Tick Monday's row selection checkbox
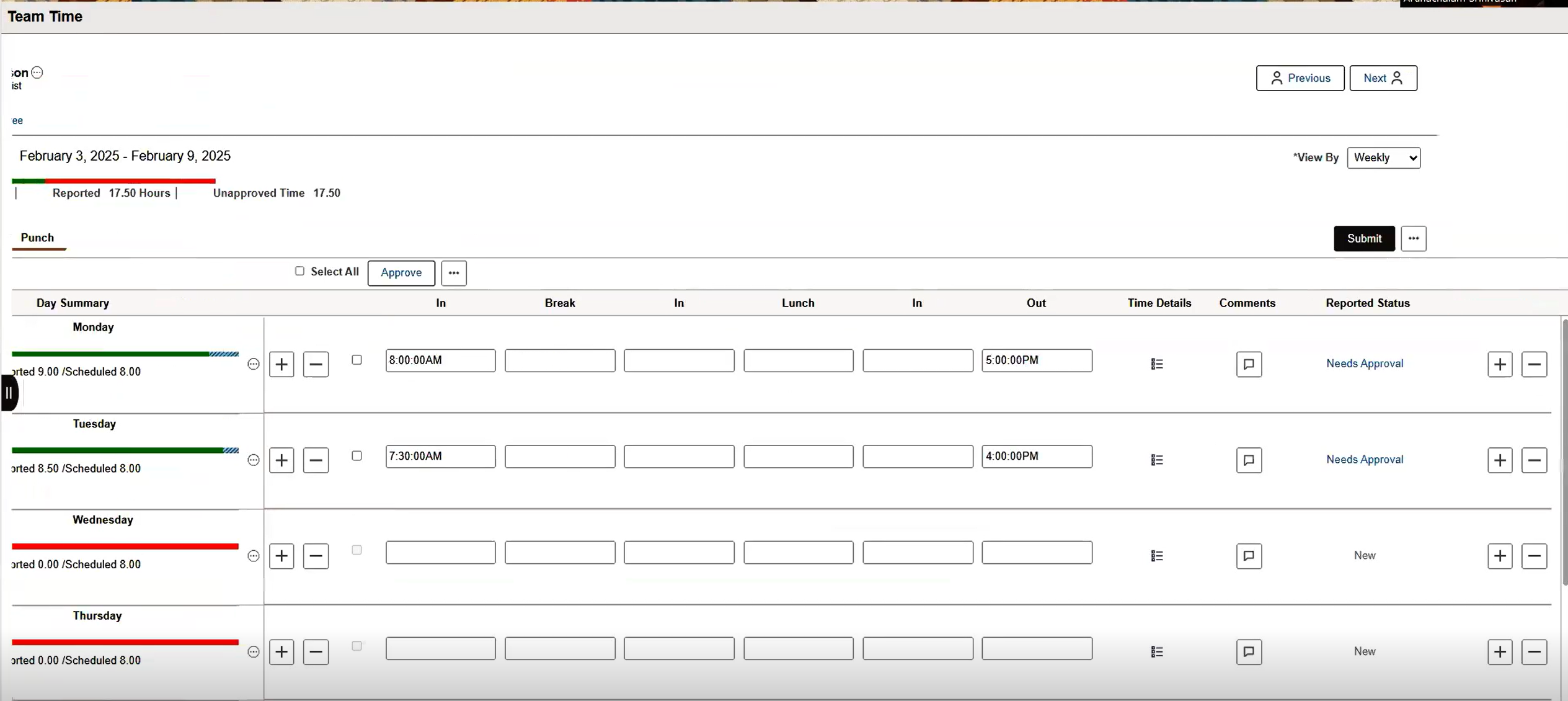 357,360
